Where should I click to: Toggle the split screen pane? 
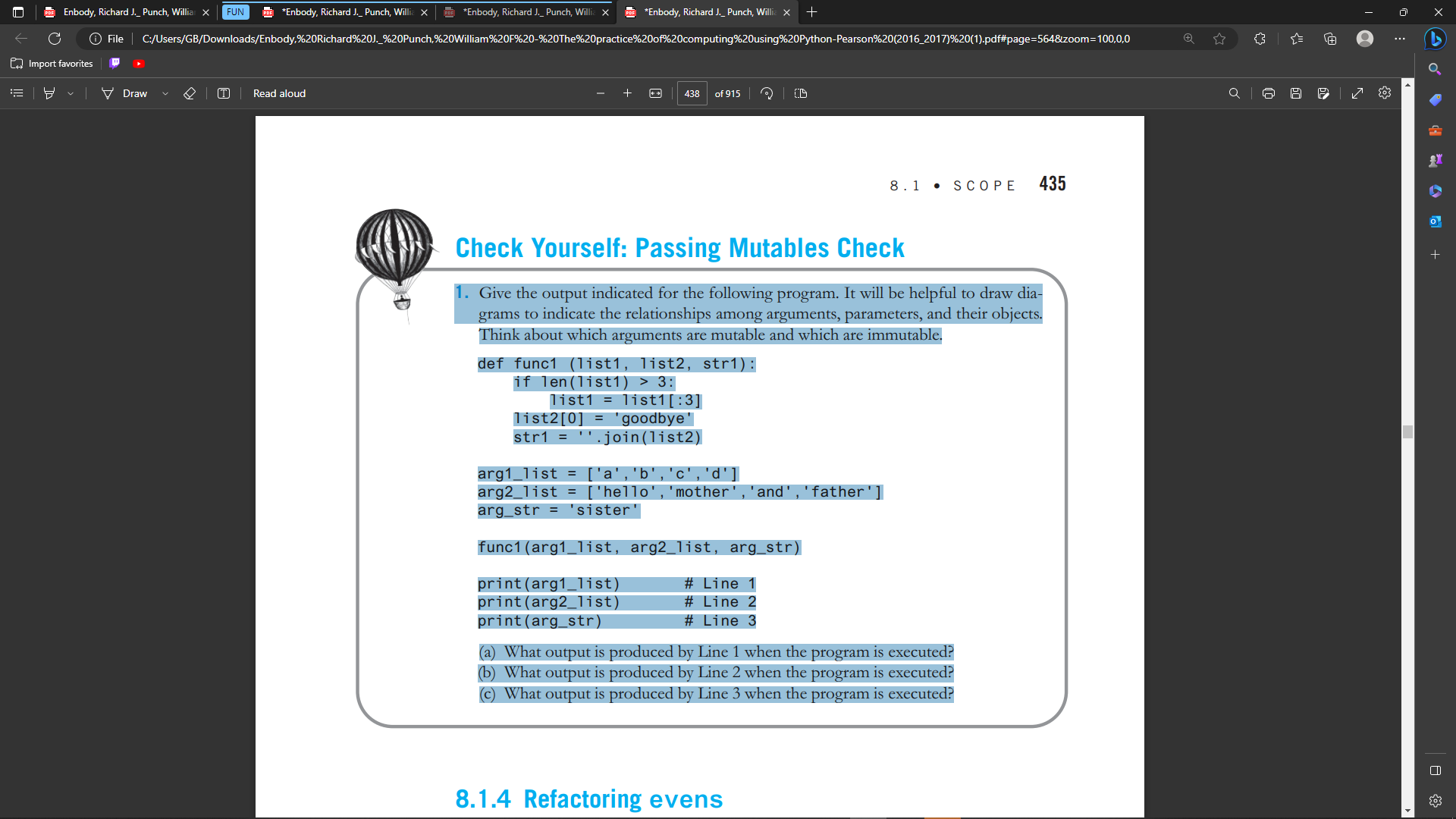coord(1436,770)
